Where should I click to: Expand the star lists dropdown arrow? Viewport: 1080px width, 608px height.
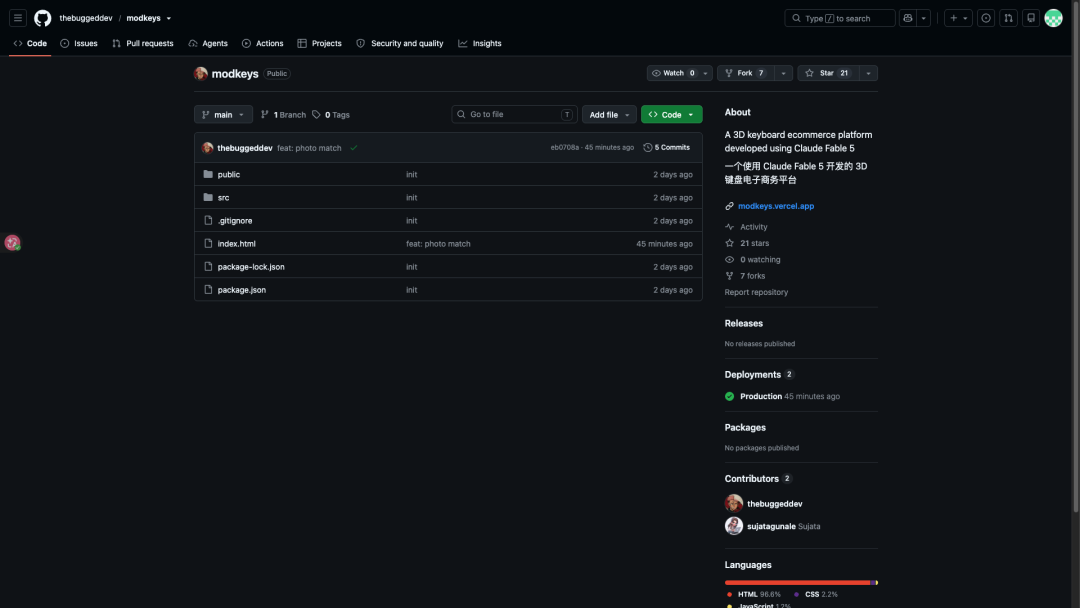tap(869, 73)
